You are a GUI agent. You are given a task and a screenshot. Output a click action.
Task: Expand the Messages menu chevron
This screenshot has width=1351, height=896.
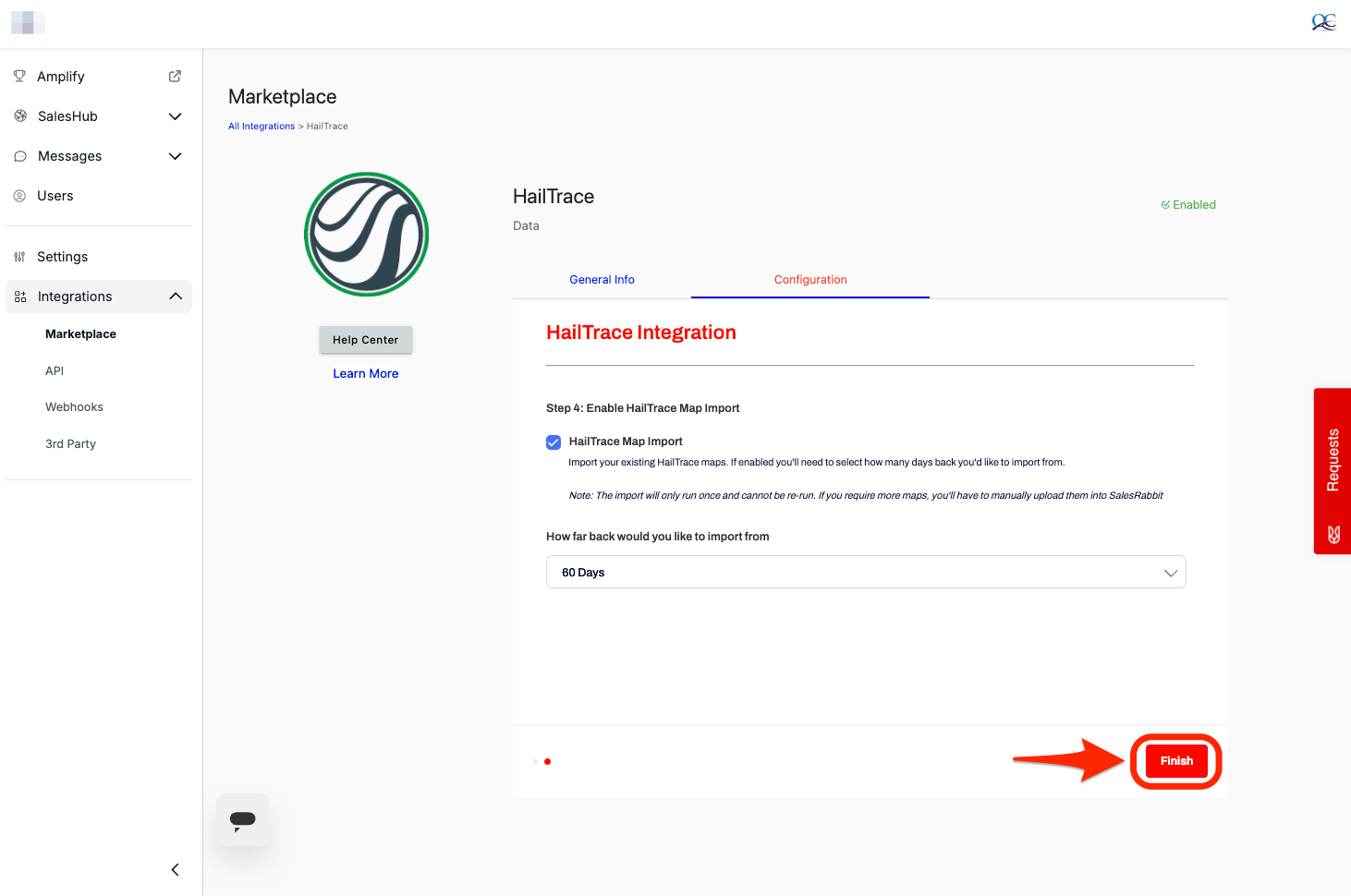175,156
